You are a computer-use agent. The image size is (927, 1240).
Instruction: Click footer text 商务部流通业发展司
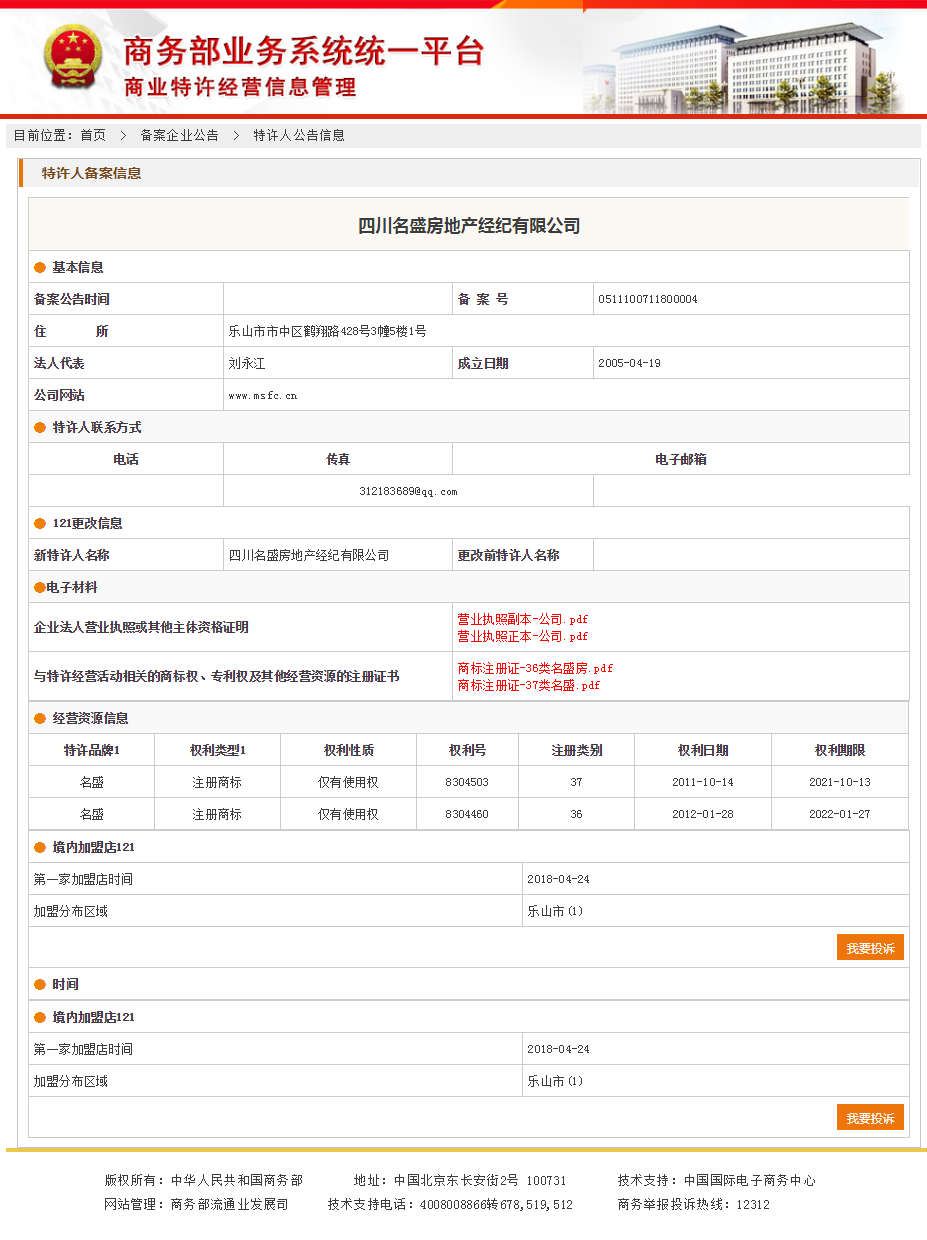pyautogui.click(x=230, y=1205)
